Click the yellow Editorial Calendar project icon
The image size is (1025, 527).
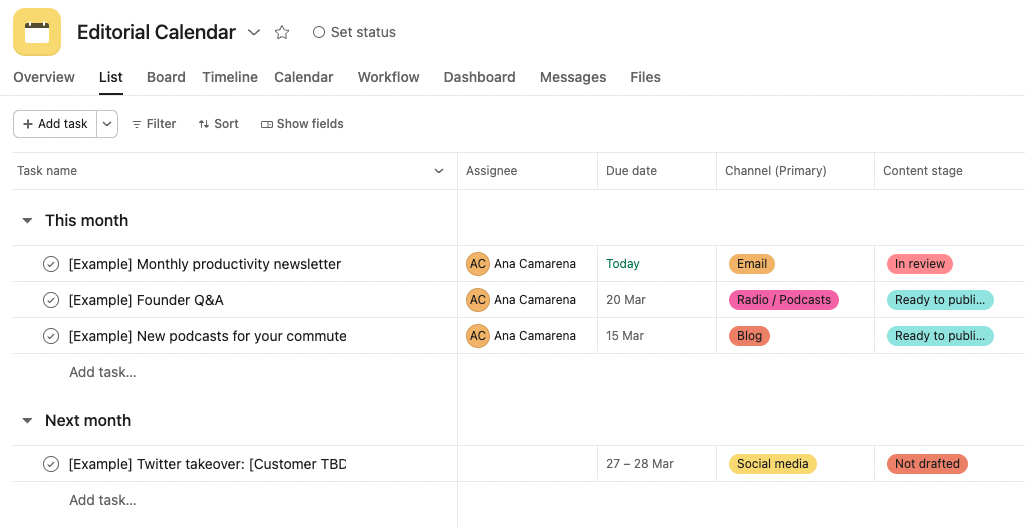pos(37,32)
